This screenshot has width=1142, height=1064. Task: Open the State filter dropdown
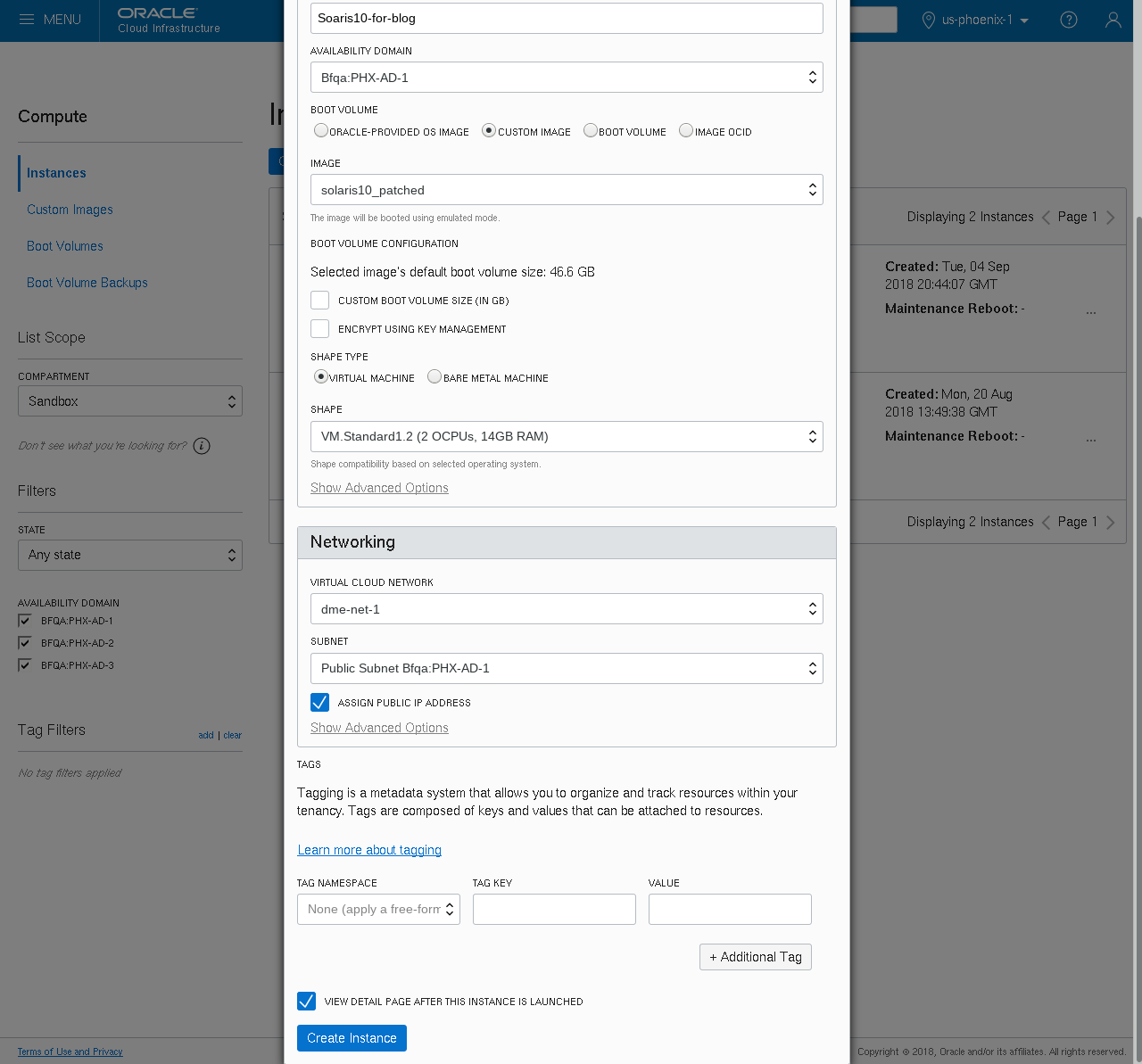tap(130, 555)
